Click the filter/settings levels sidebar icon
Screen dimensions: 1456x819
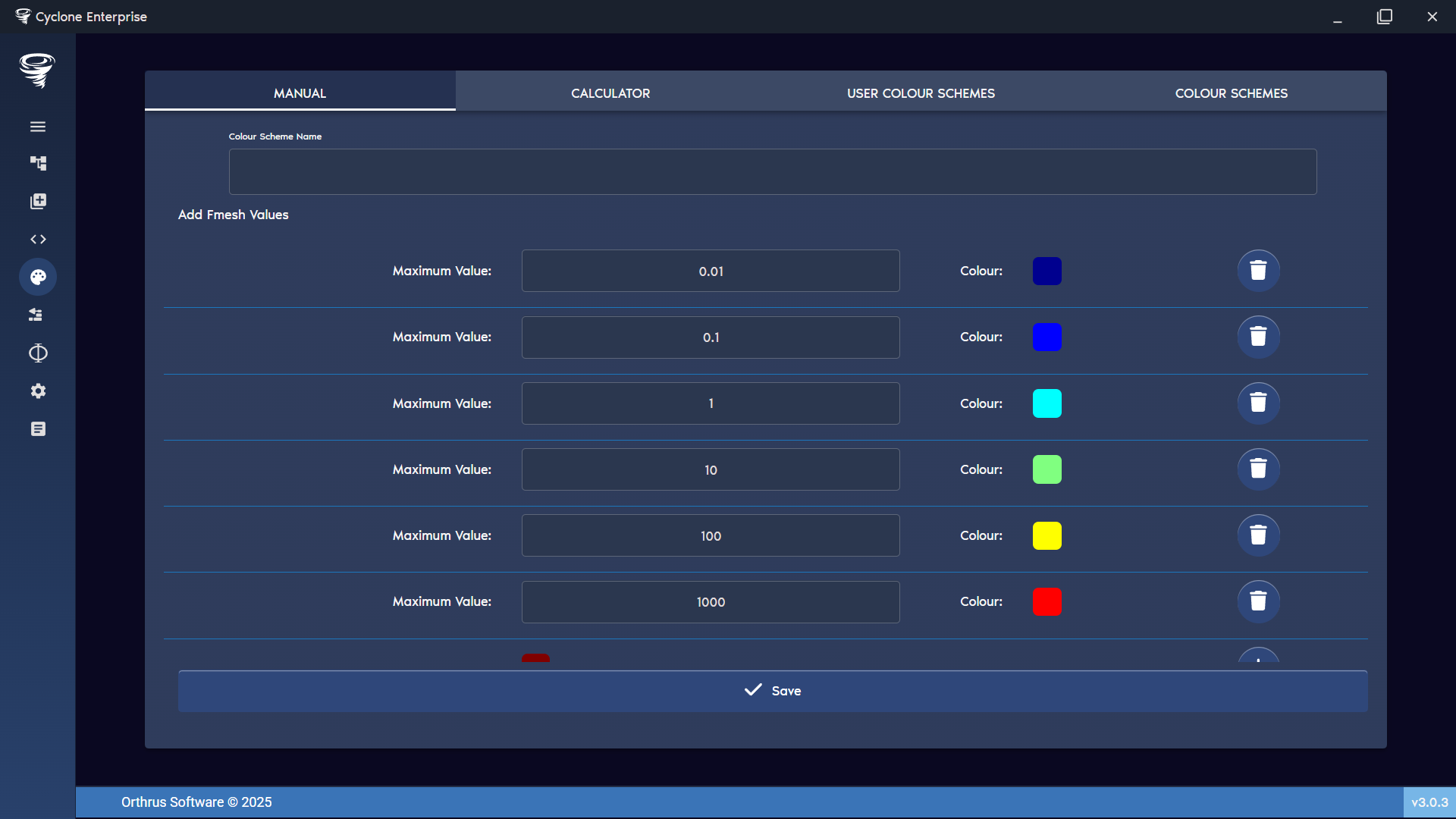[x=38, y=315]
